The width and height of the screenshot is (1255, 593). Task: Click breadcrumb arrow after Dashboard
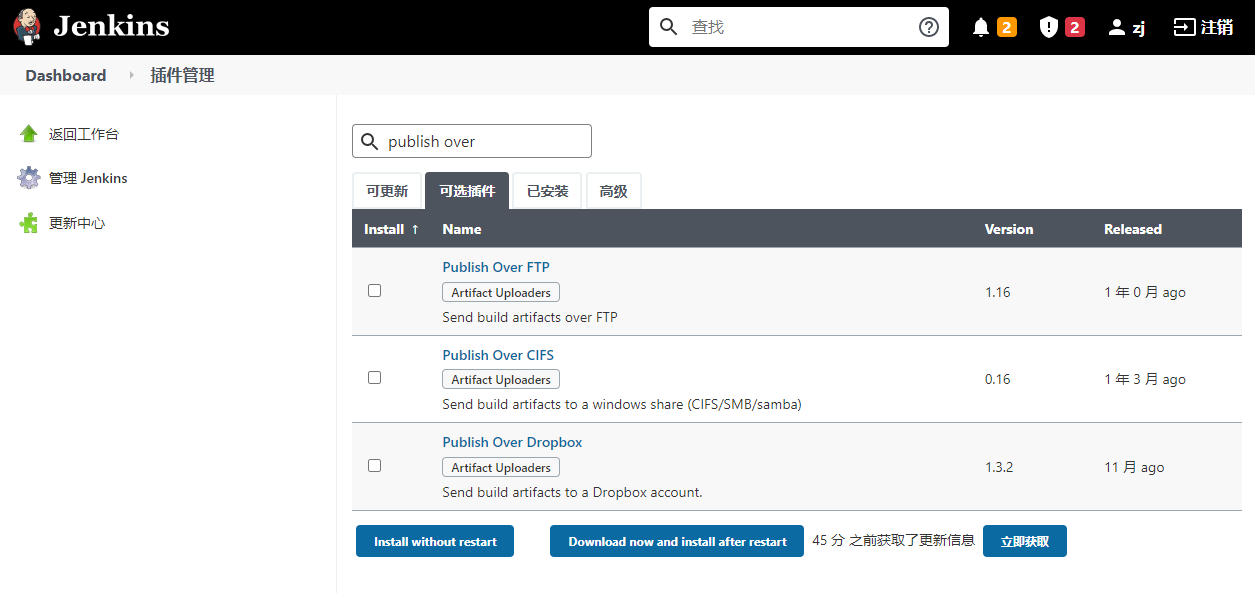(x=131, y=75)
